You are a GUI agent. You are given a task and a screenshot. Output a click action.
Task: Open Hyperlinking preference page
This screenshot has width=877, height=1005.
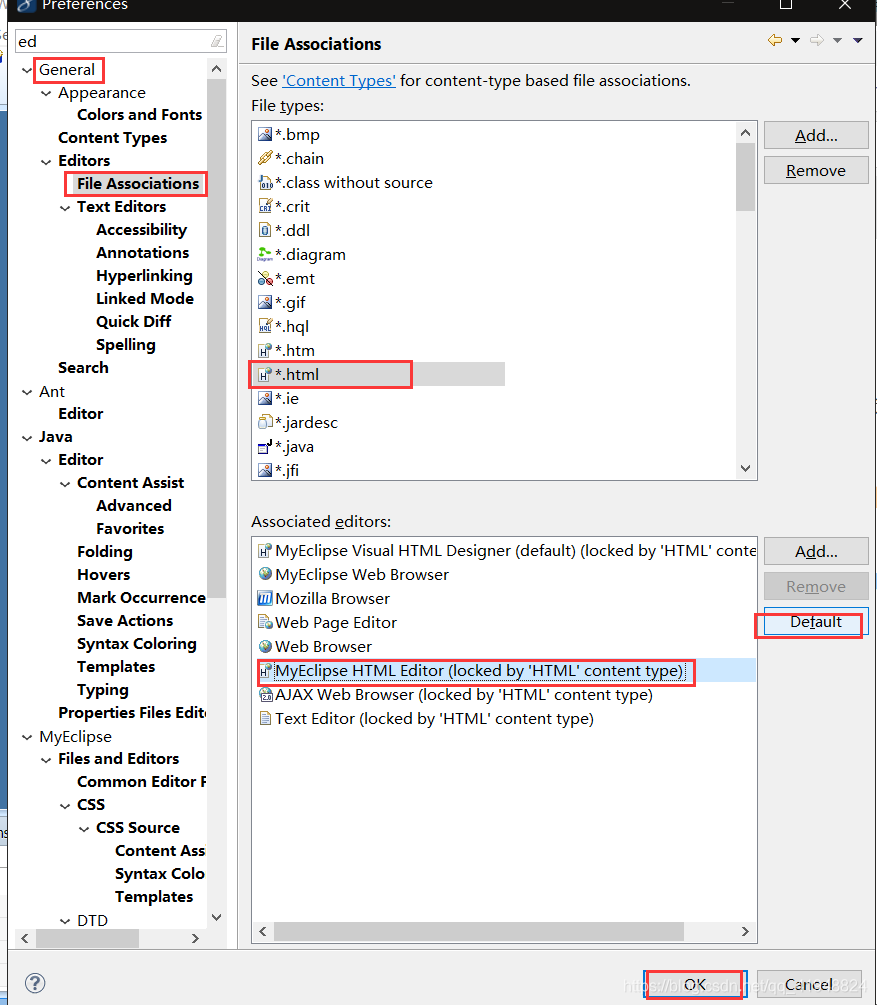145,276
